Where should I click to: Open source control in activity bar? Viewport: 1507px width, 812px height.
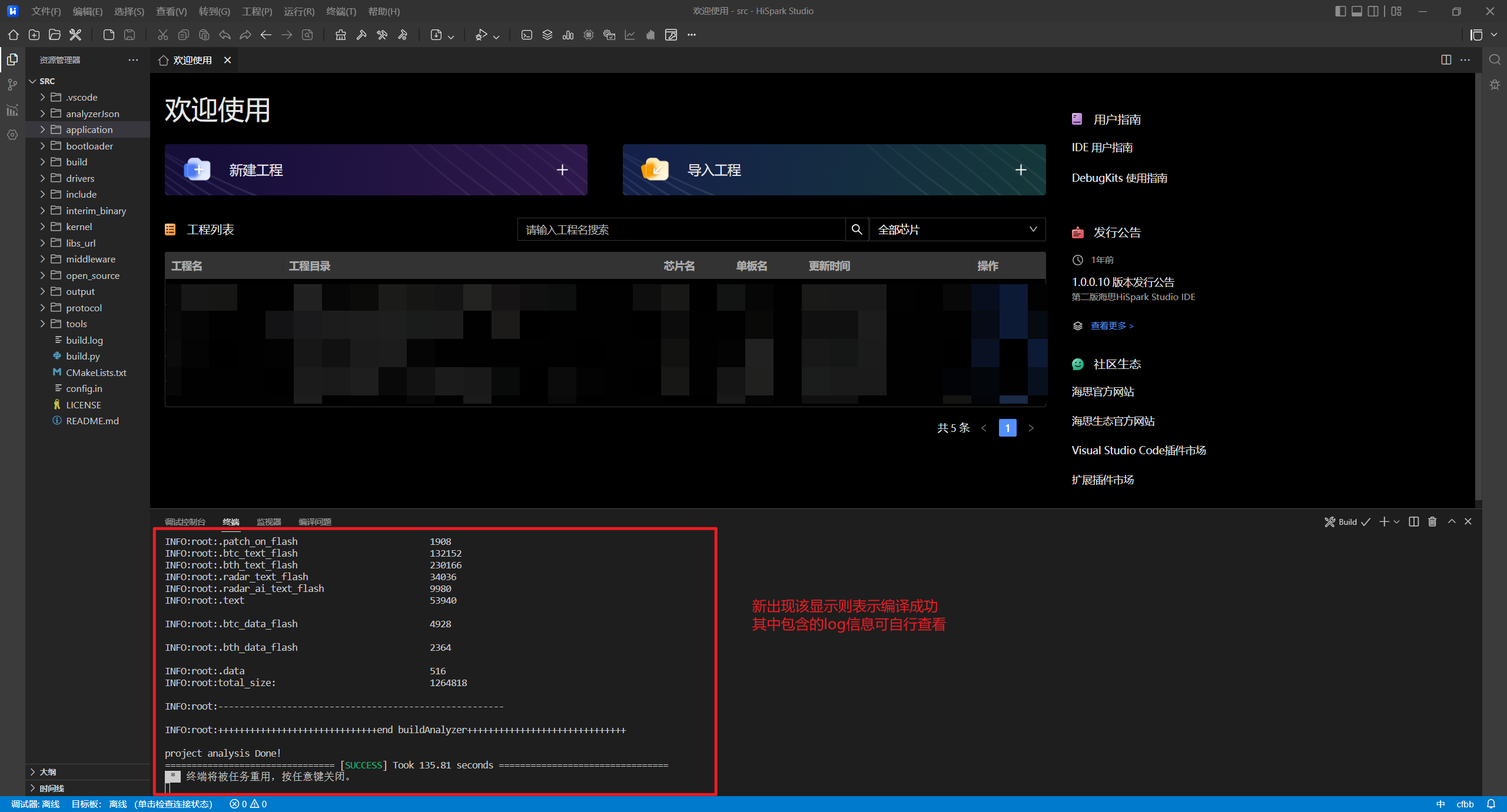pos(12,85)
